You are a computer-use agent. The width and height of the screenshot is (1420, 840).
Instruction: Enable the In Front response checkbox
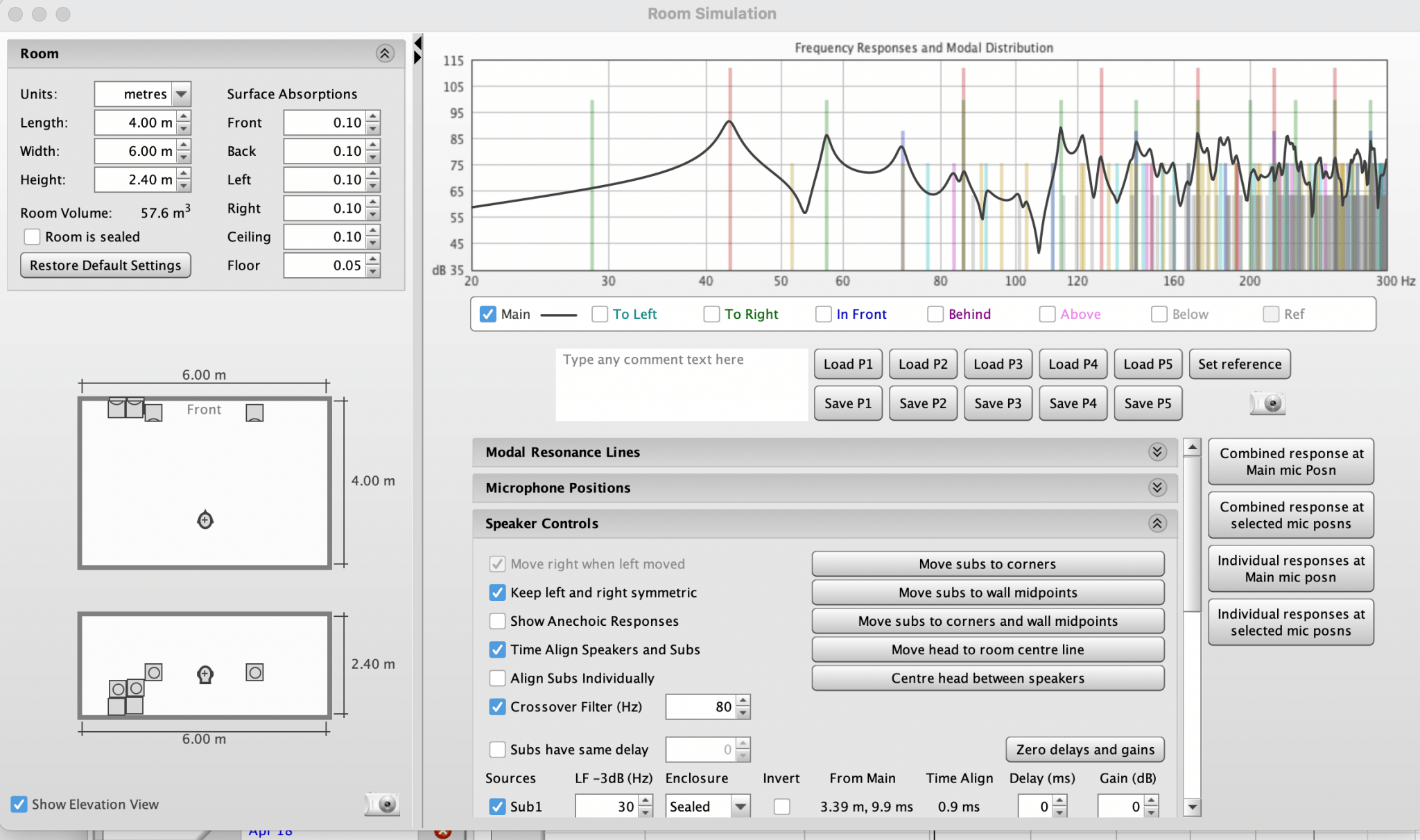point(823,314)
